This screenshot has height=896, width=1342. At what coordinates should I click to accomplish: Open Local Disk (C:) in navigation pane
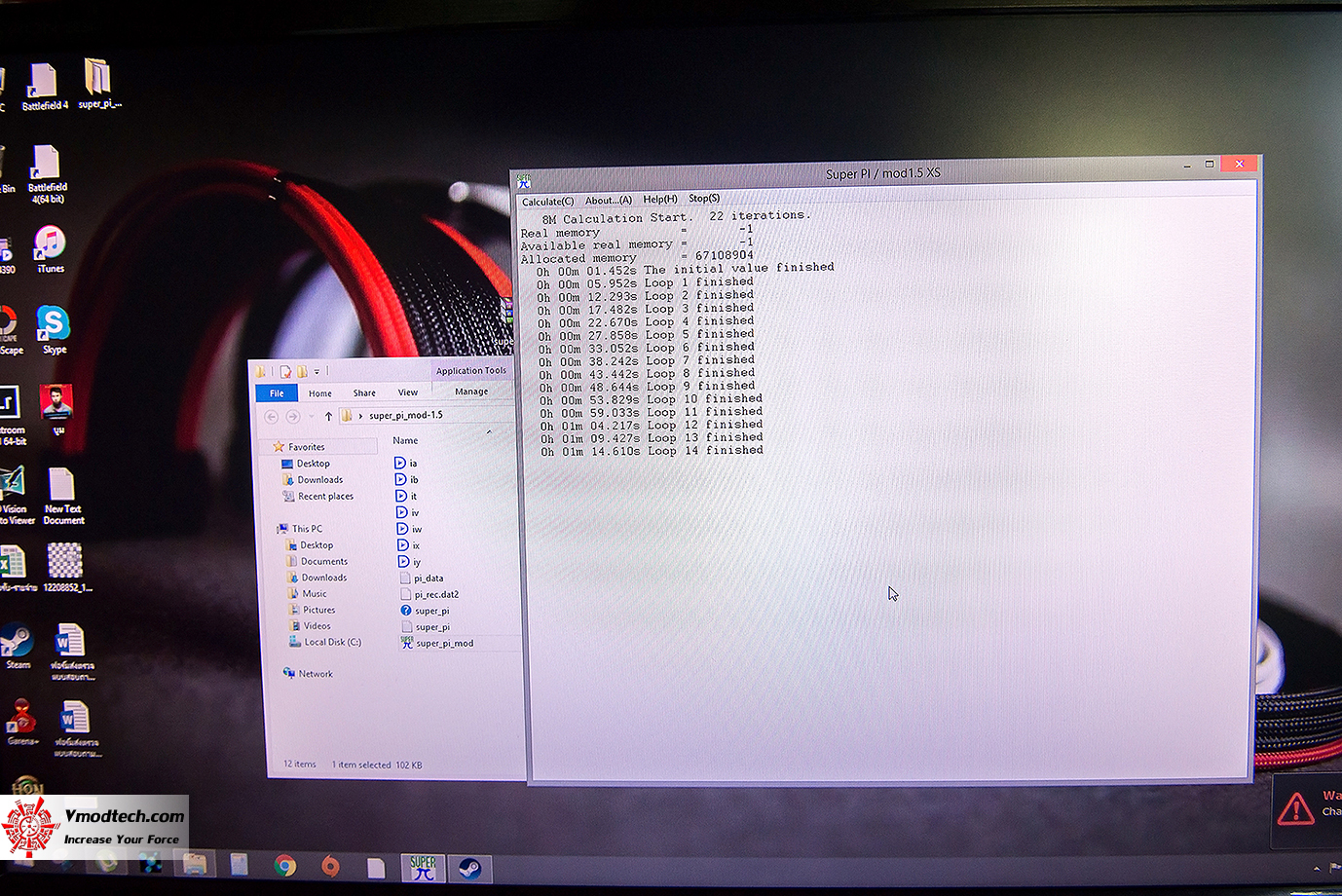coord(325,643)
